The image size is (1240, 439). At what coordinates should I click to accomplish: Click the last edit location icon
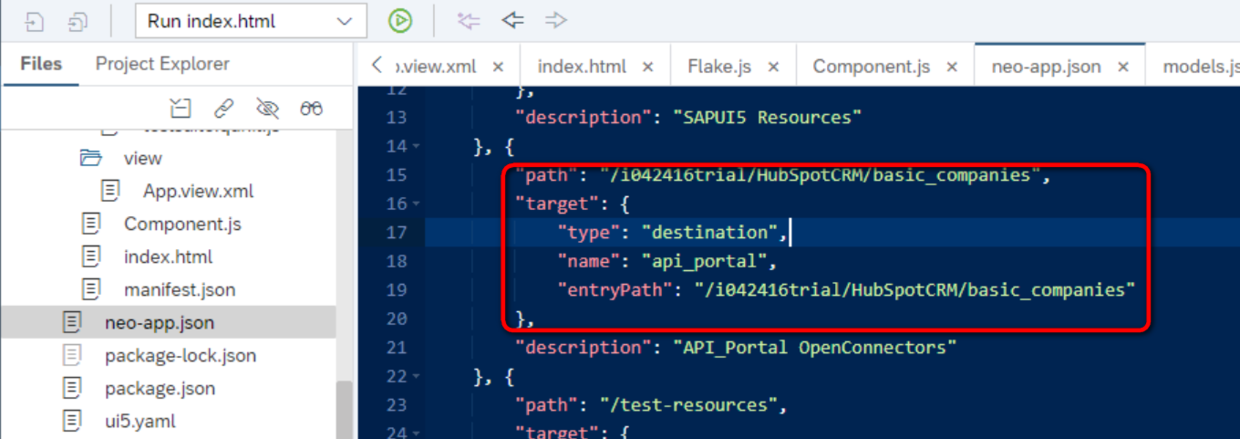point(468,20)
